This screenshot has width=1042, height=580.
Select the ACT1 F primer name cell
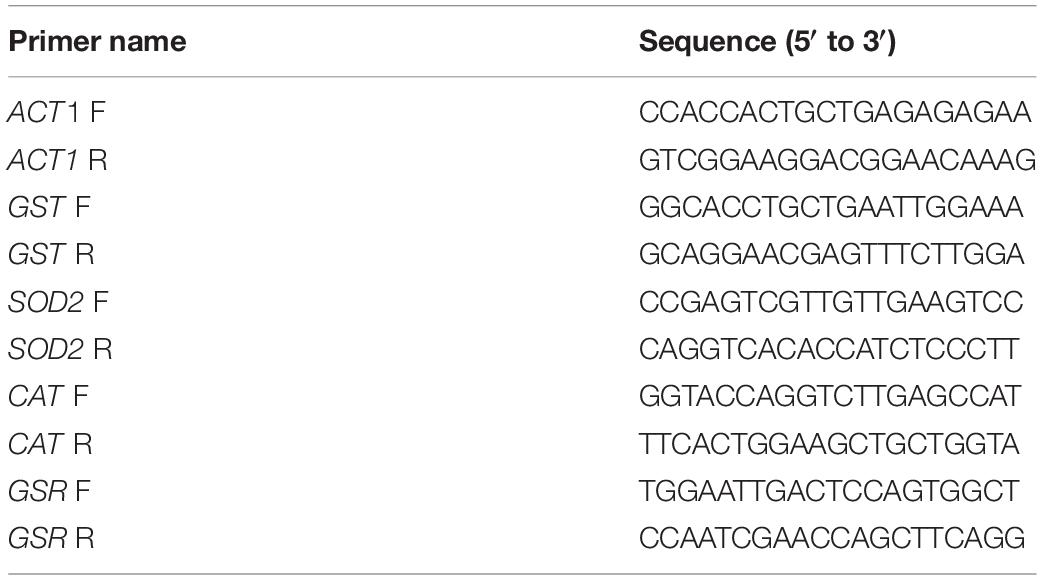[x=56, y=112]
